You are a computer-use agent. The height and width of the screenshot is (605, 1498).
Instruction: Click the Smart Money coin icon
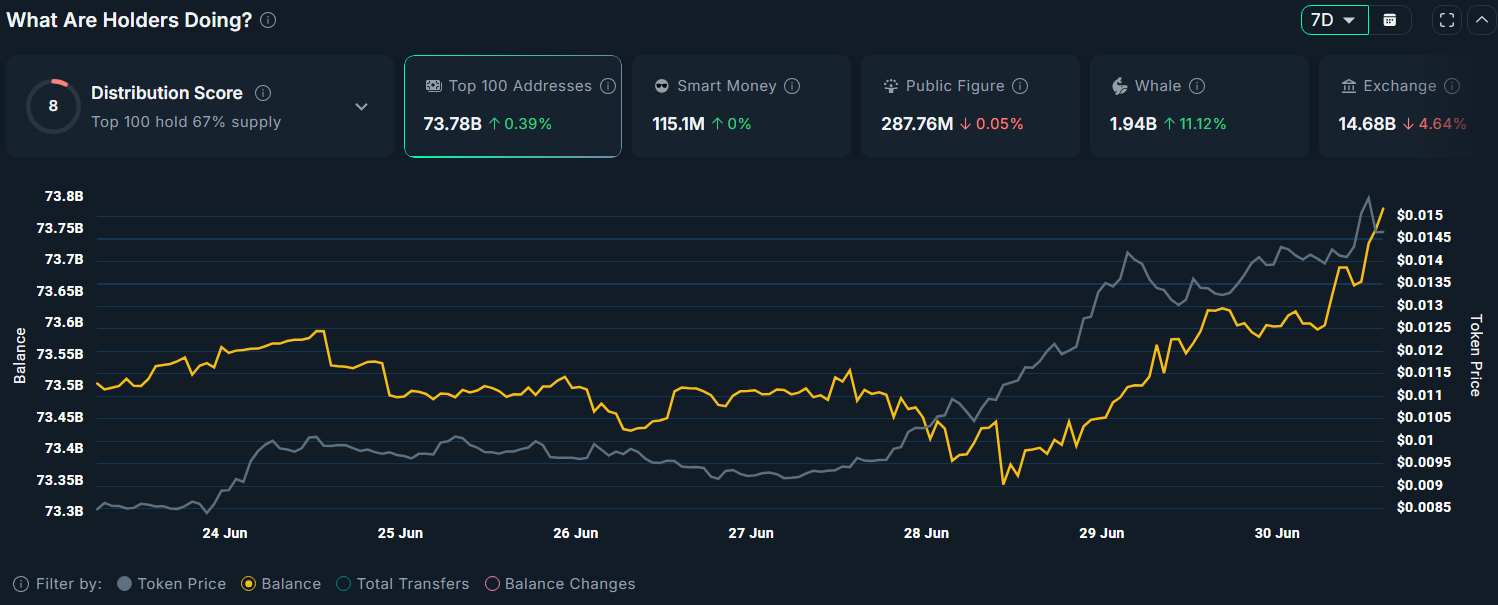662,86
